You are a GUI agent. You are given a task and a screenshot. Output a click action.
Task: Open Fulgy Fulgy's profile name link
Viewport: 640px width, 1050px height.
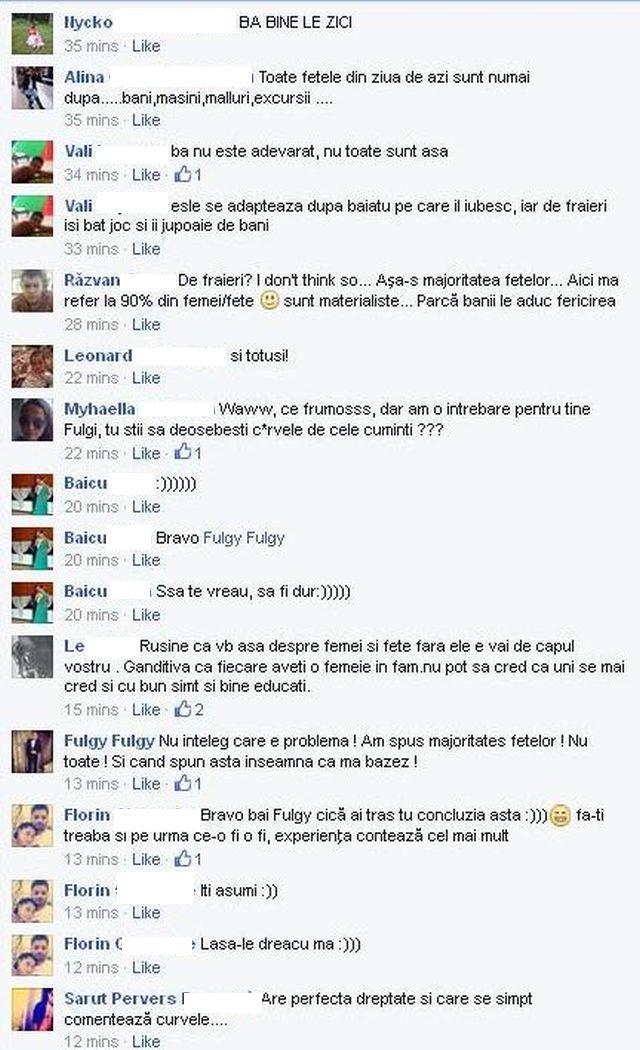click(x=109, y=741)
